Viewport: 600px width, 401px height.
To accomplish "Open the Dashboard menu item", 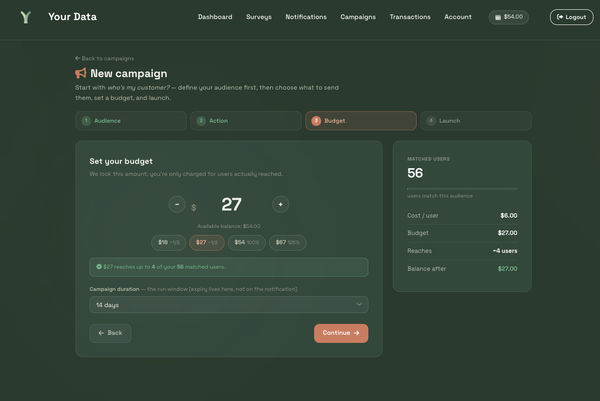I will [215, 17].
